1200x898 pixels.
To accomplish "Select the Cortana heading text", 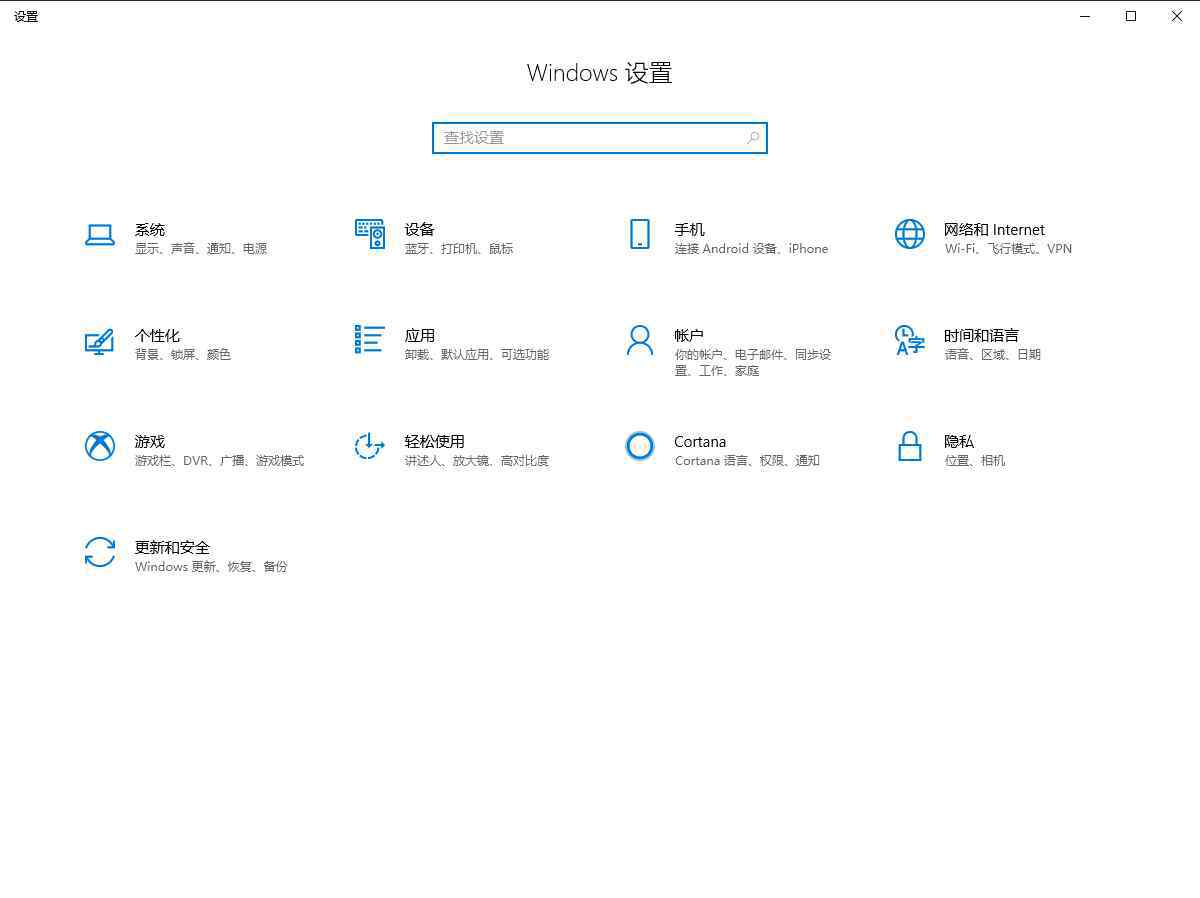I will pyautogui.click(x=700, y=442).
